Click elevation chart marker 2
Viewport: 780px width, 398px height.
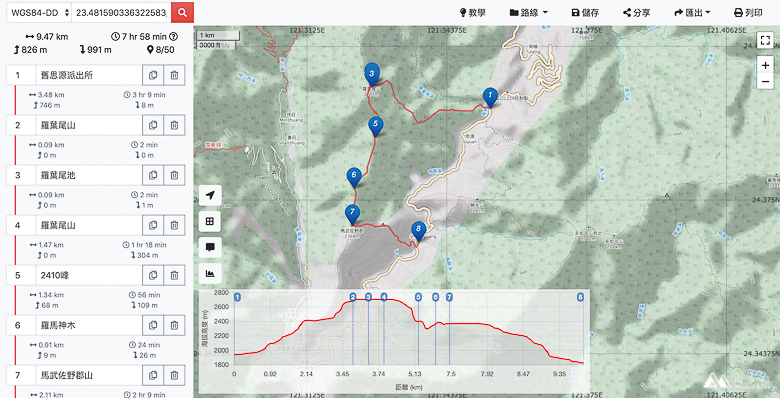tap(353, 298)
